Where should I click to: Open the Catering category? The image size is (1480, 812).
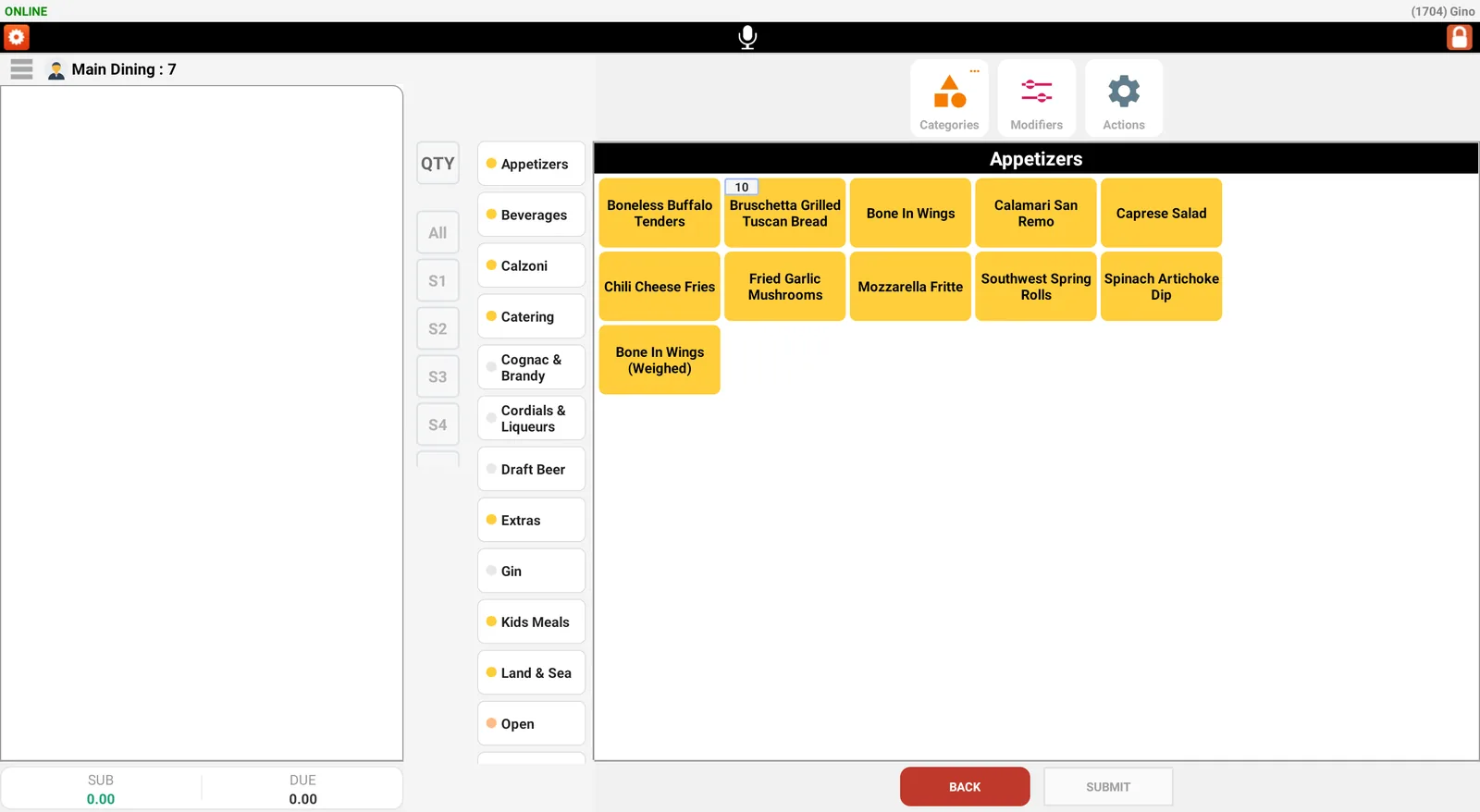tap(532, 316)
